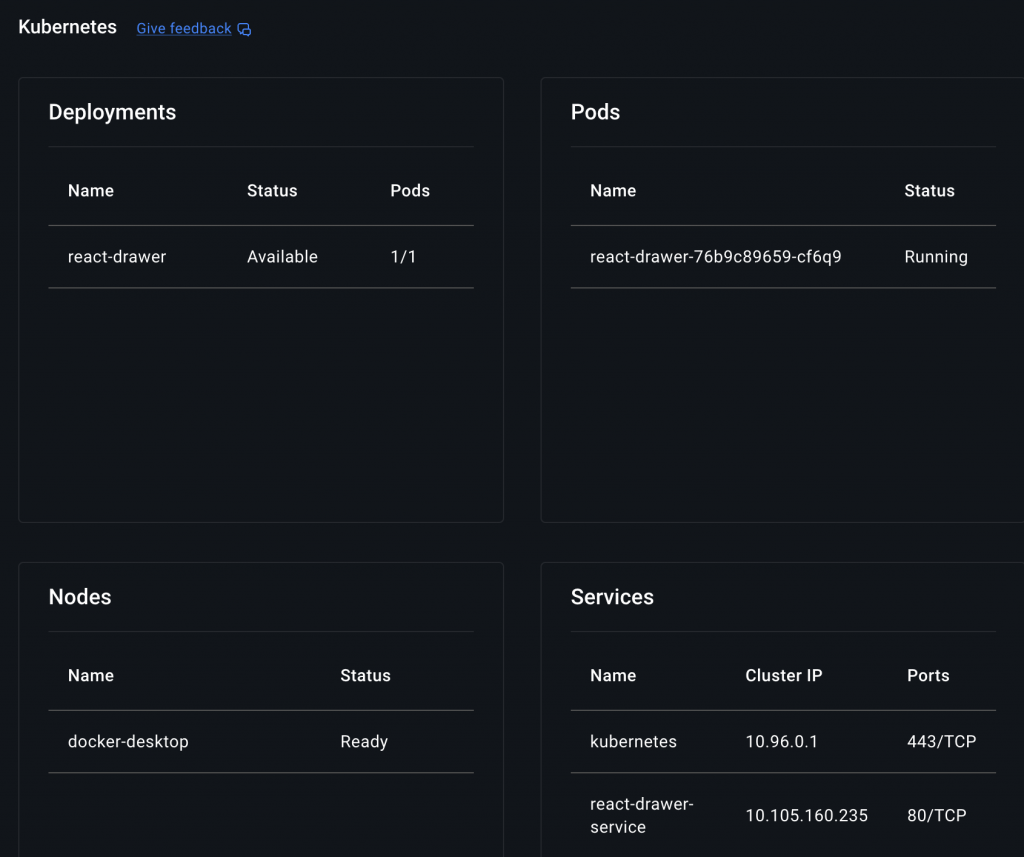The height and width of the screenshot is (857, 1024).
Task: Click the Give feedback link
Action: tap(183, 29)
